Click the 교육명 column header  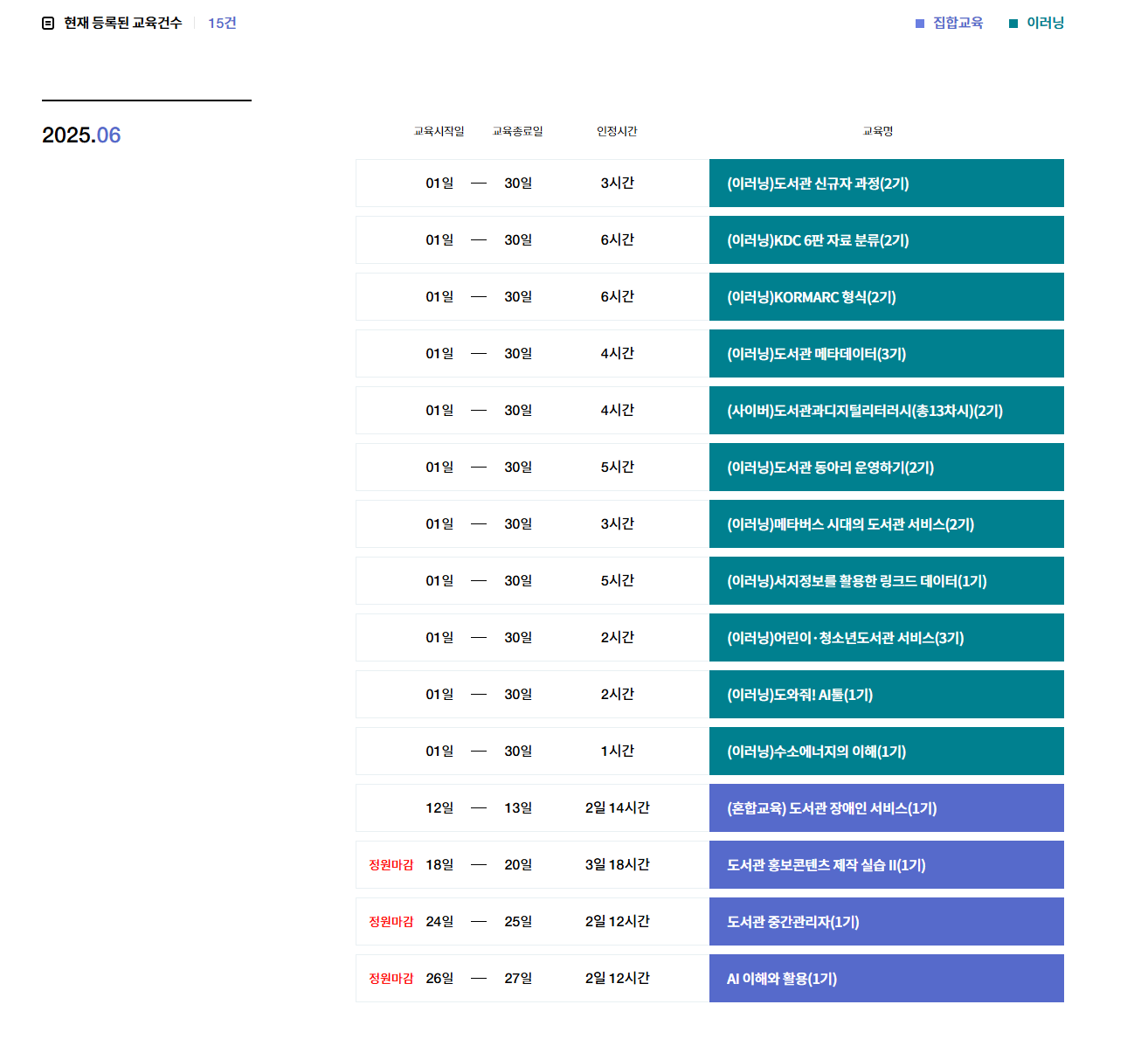pyautogui.click(x=878, y=131)
